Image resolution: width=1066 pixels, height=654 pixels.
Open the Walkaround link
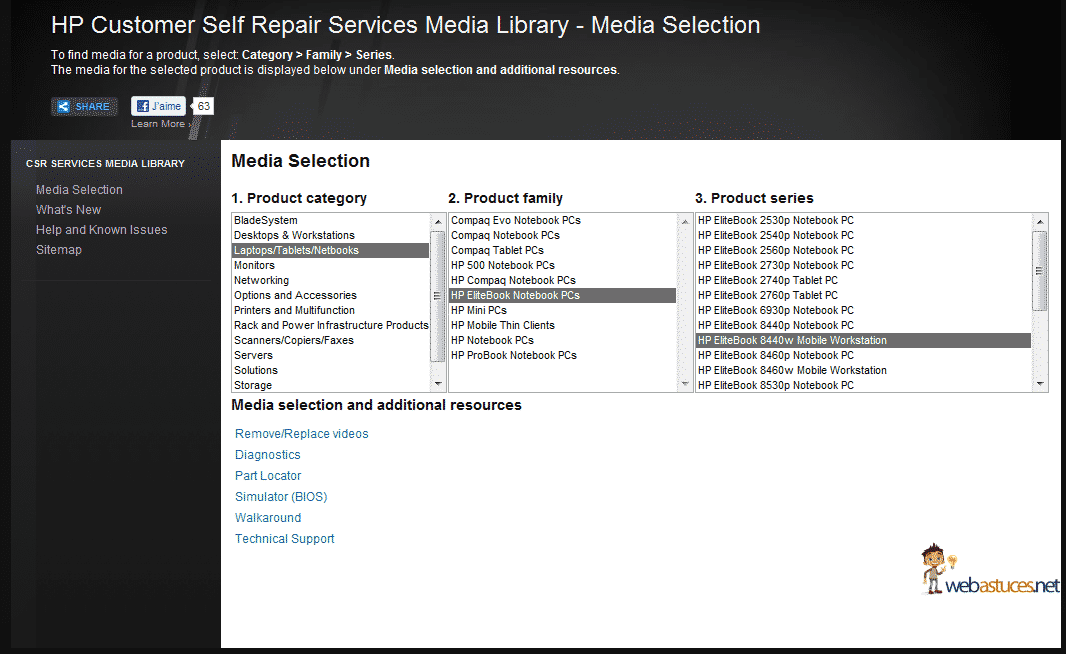[x=268, y=518]
